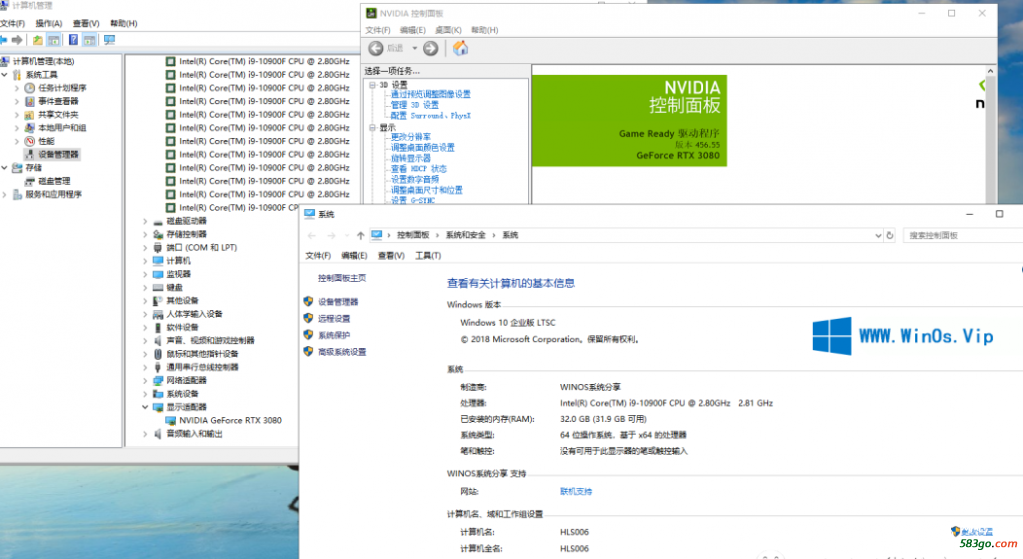Click the up arrow in System window navigation
Screen dimensions: 1023x559
click(x=360, y=235)
